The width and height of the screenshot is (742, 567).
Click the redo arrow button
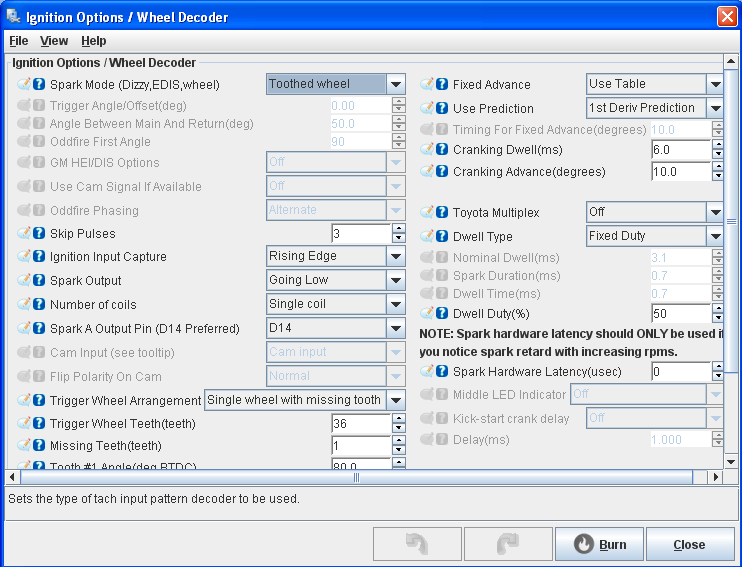(x=507, y=545)
